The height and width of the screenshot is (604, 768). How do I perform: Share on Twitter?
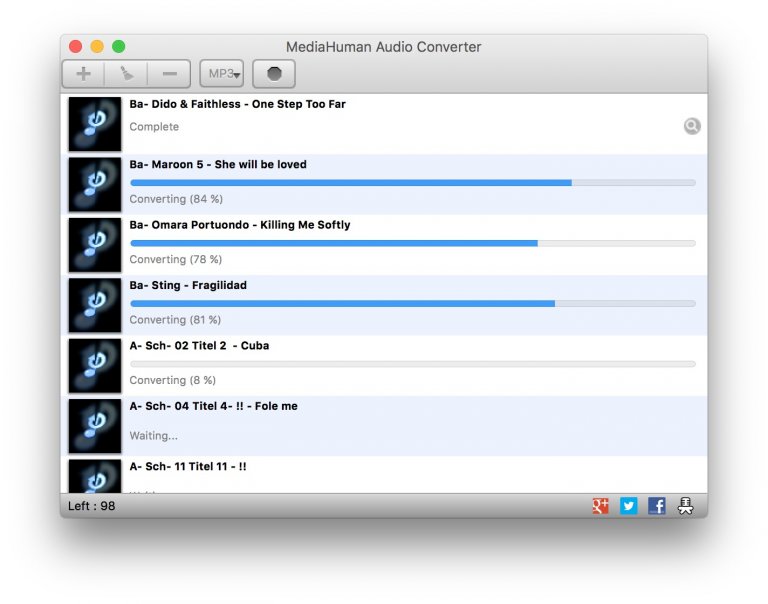(x=628, y=506)
